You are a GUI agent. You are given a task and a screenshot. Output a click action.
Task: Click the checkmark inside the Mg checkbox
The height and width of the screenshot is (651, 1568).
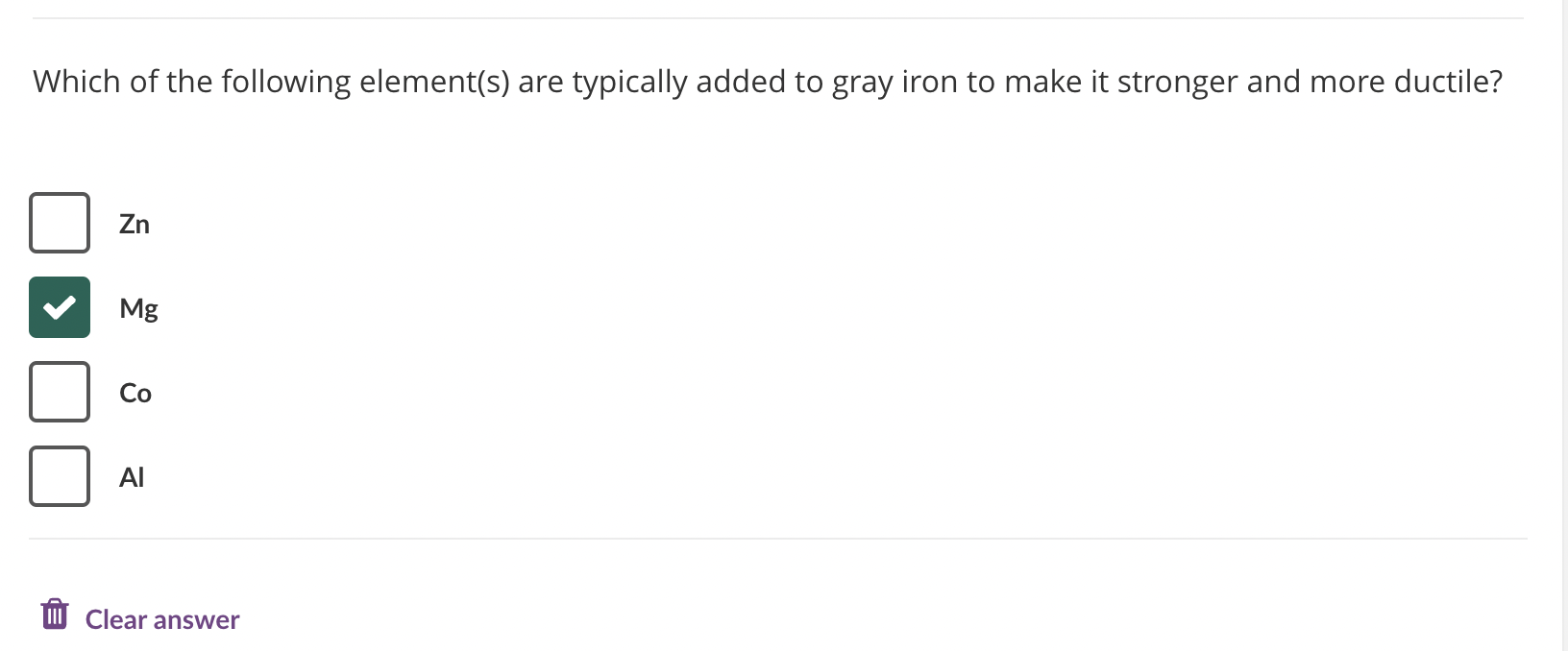(x=59, y=307)
